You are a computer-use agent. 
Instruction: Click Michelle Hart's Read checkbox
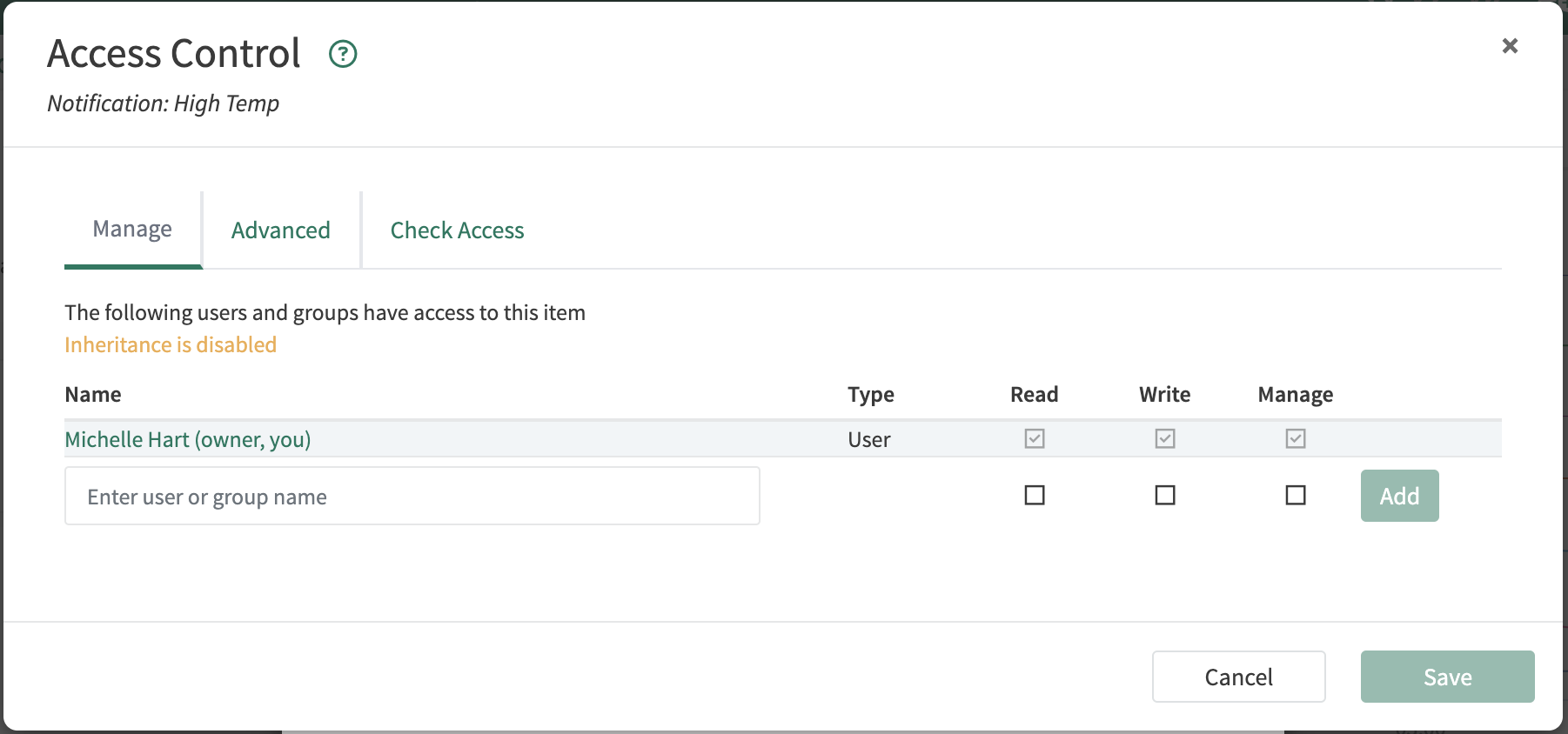click(1034, 439)
